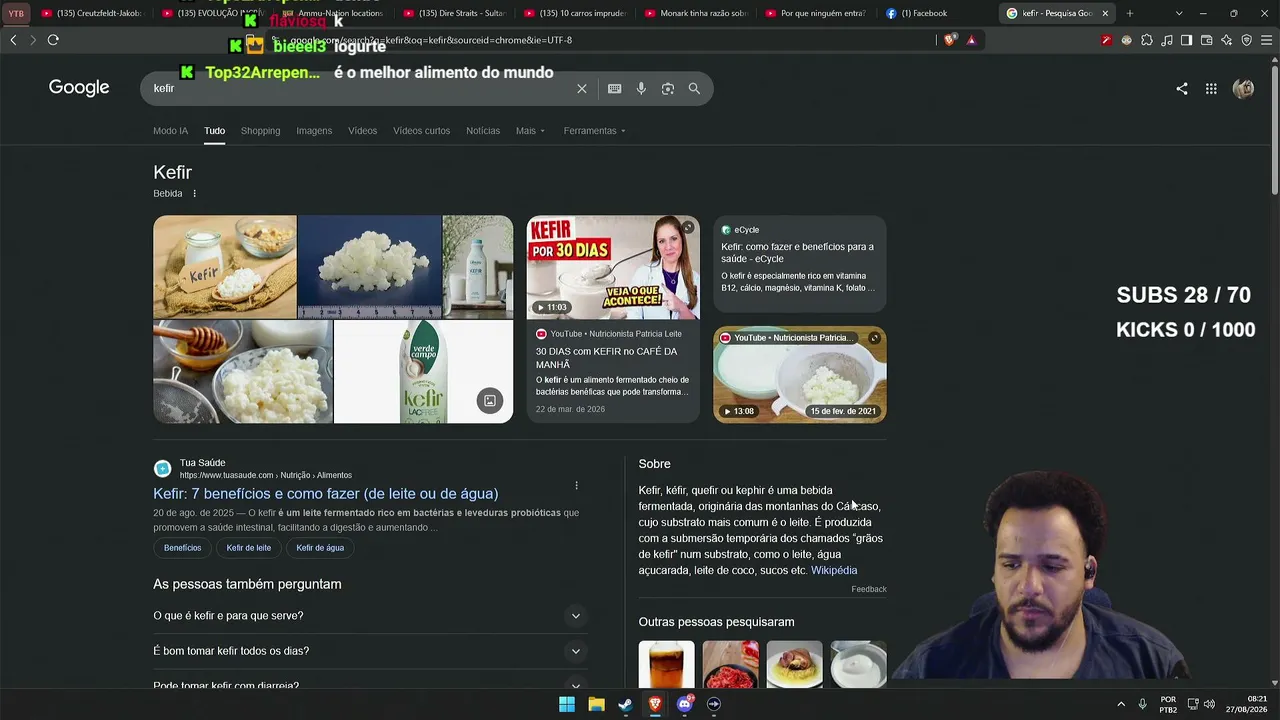The height and width of the screenshot is (720, 1280).
Task: Play the 'KEFIR por 30 dias' video thumbnail
Action: point(613,268)
